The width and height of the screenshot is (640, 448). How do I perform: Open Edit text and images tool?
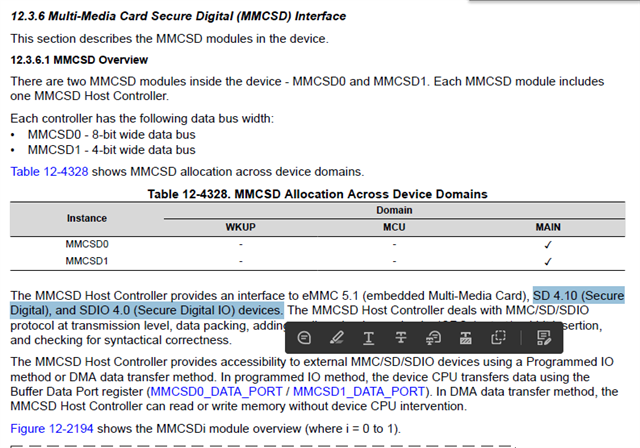(544, 337)
